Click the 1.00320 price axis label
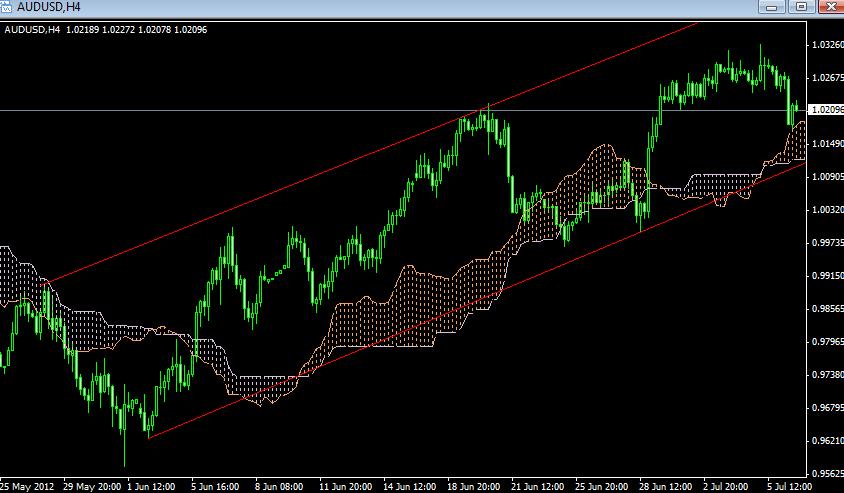 tap(827, 209)
